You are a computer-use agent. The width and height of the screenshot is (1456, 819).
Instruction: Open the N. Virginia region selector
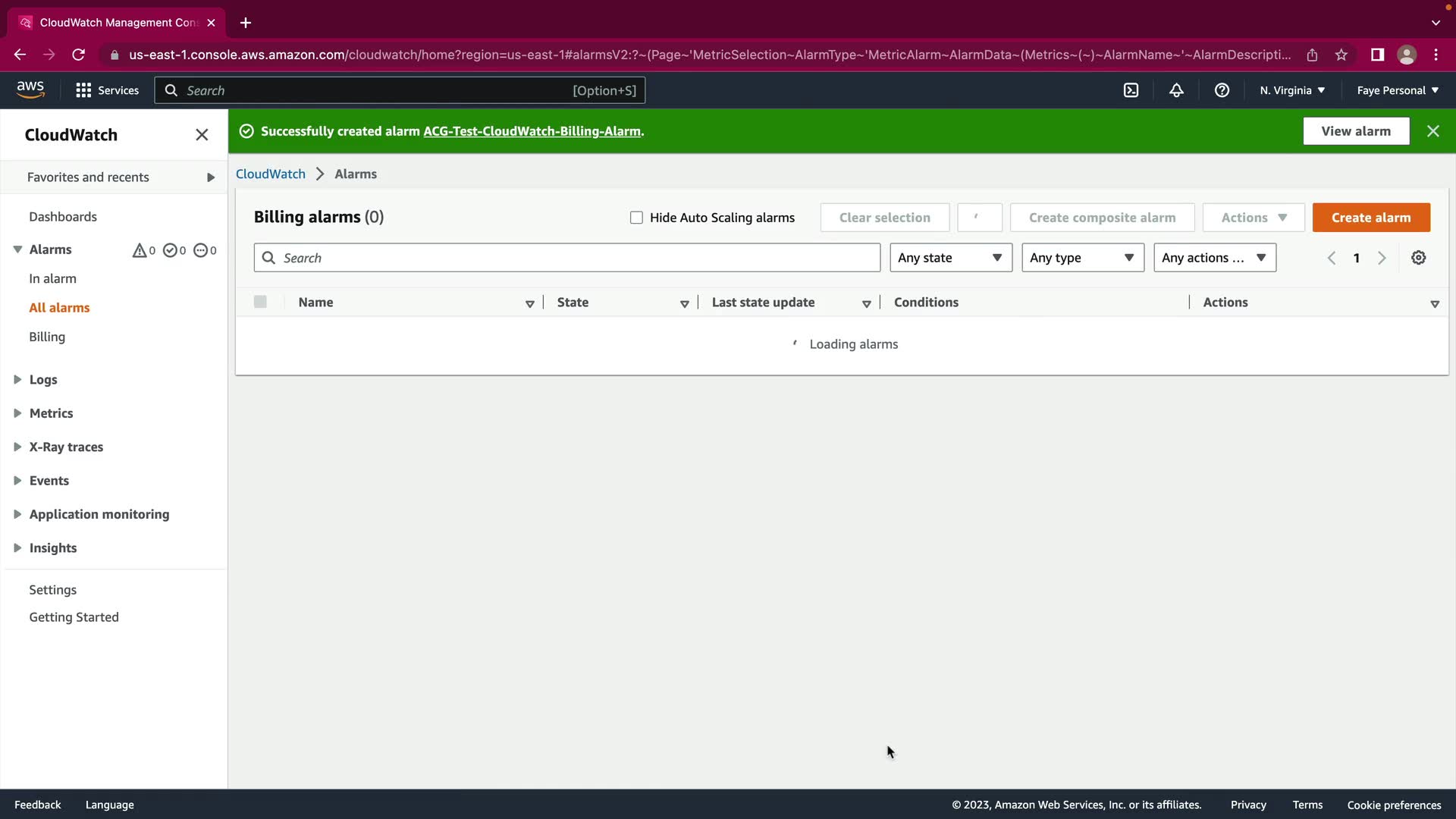click(1292, 90)
